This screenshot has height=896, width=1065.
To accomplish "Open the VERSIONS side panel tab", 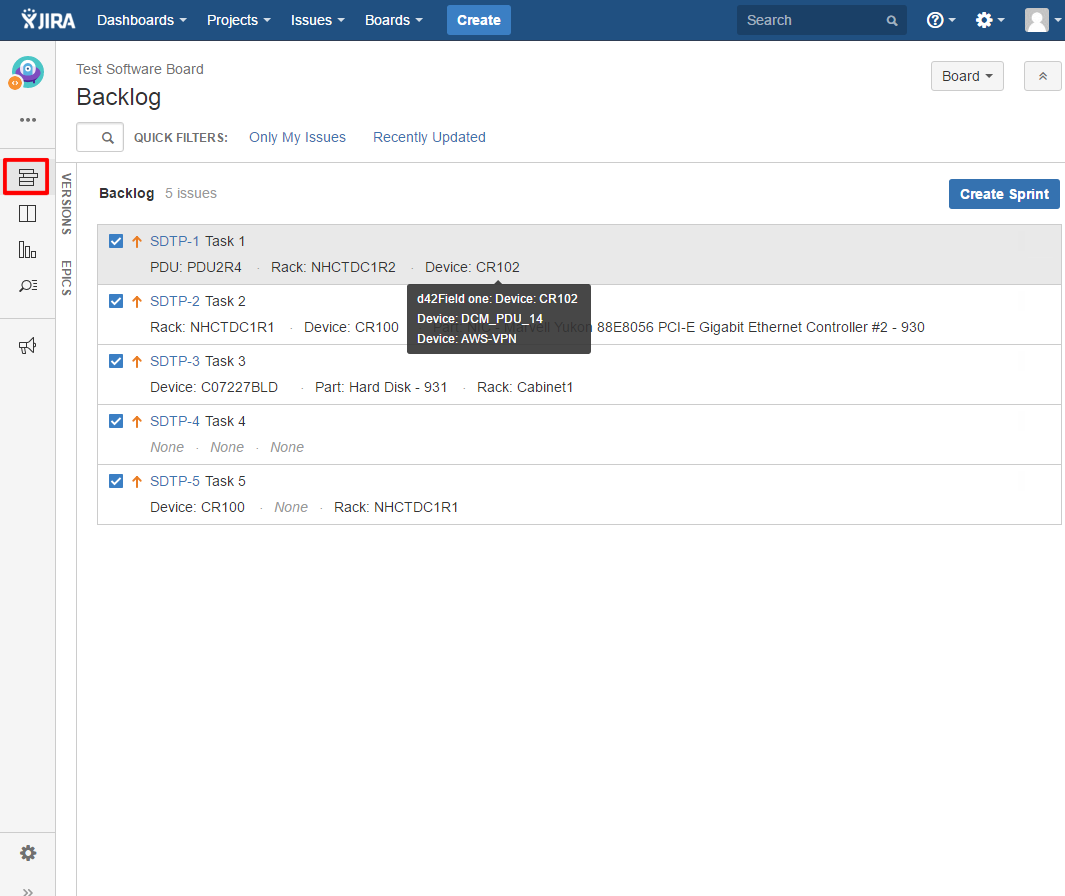I will (67, 203).
